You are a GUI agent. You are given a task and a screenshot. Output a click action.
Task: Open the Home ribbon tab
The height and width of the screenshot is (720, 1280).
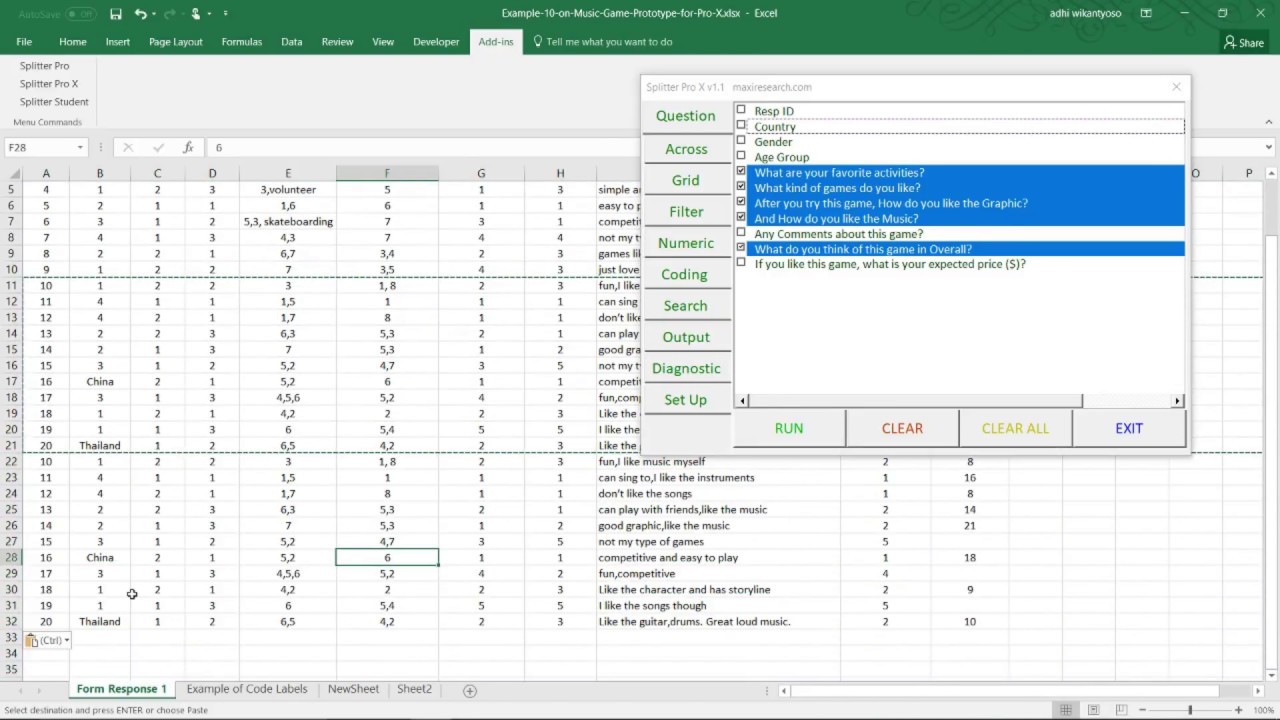tap(73, 42)
